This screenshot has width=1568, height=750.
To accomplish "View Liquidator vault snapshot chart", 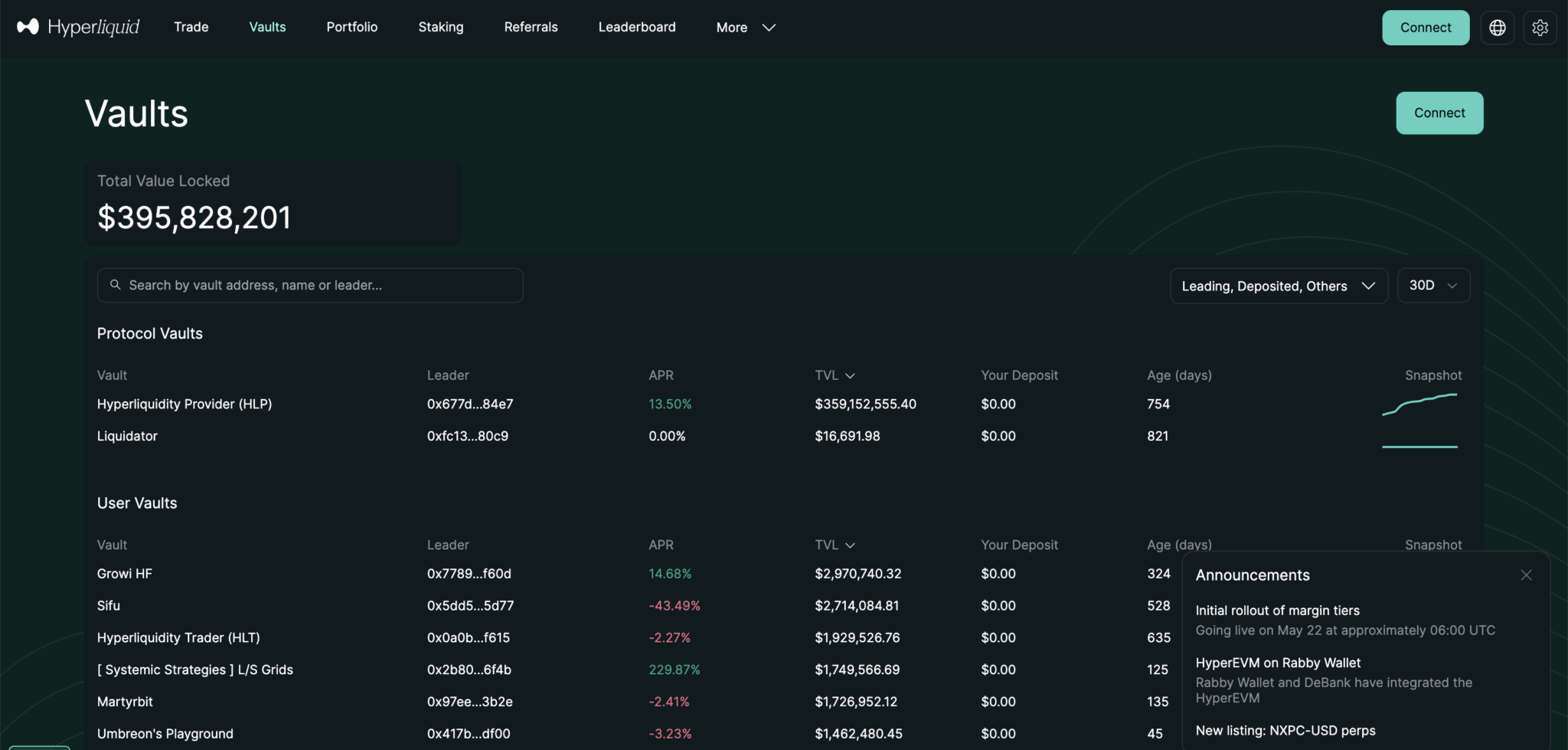I will [1419, 446].
